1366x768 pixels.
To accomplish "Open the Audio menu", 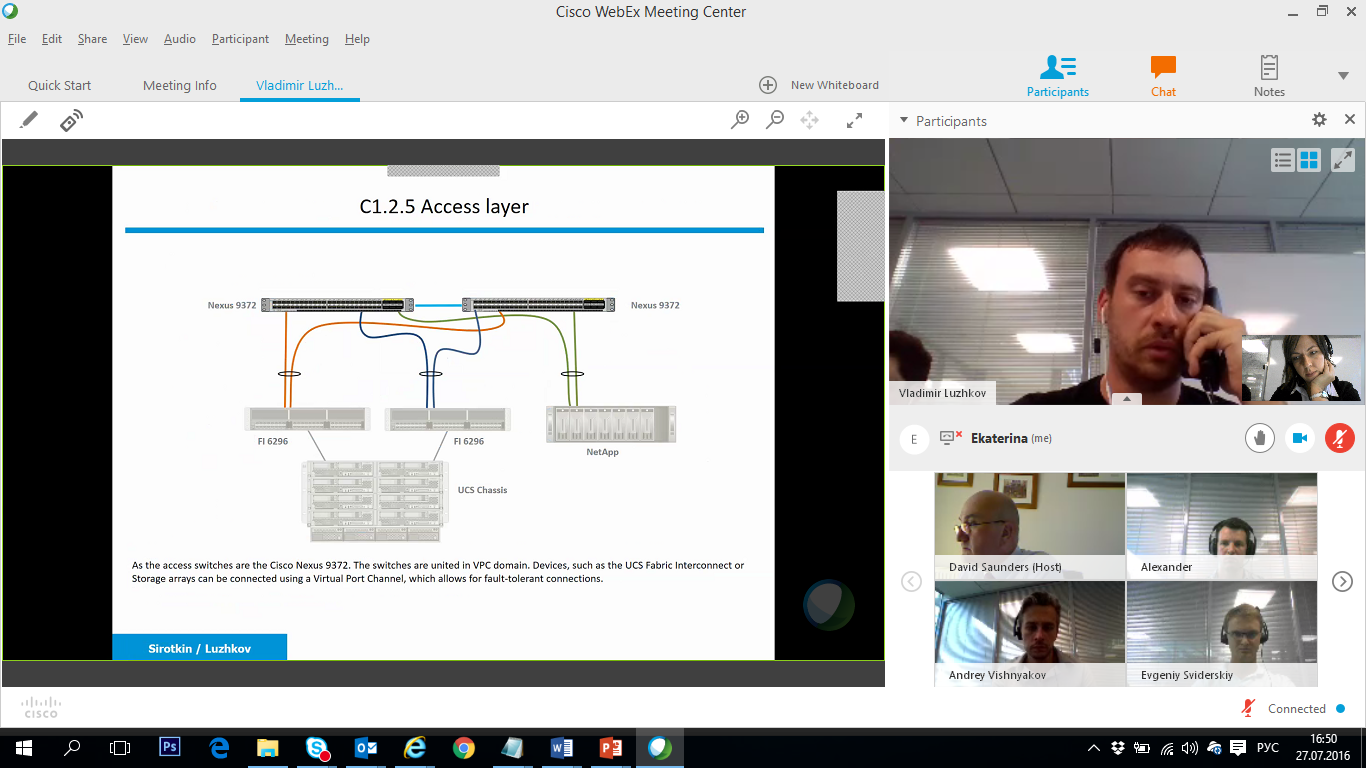I will 180,39.
